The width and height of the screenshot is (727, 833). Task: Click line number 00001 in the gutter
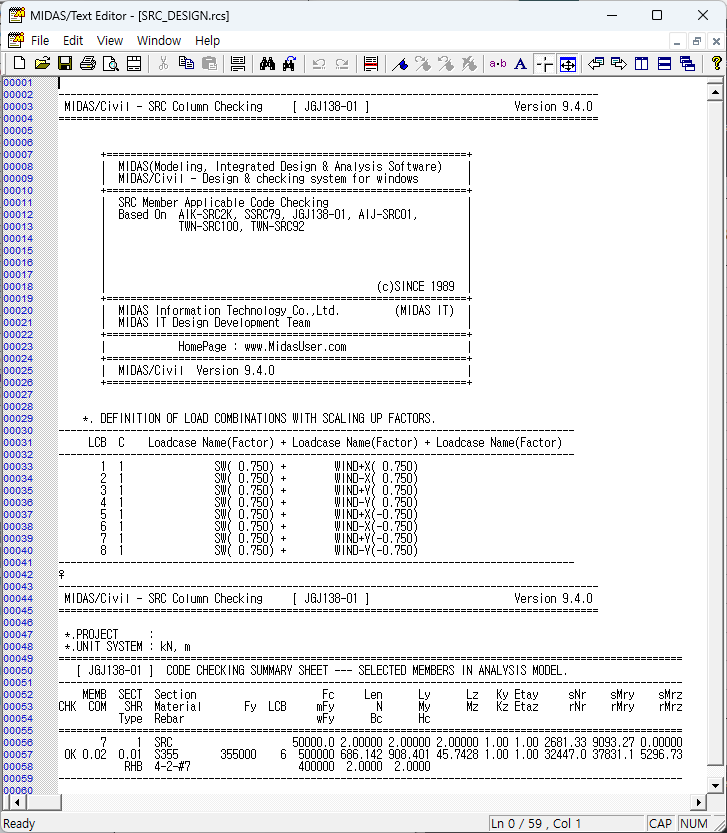18,82
